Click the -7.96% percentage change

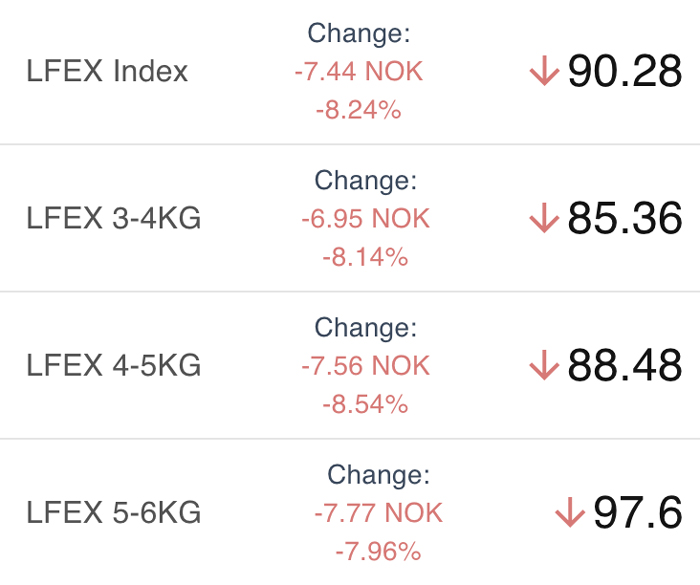pyautogui.click(x=379, y=551)
